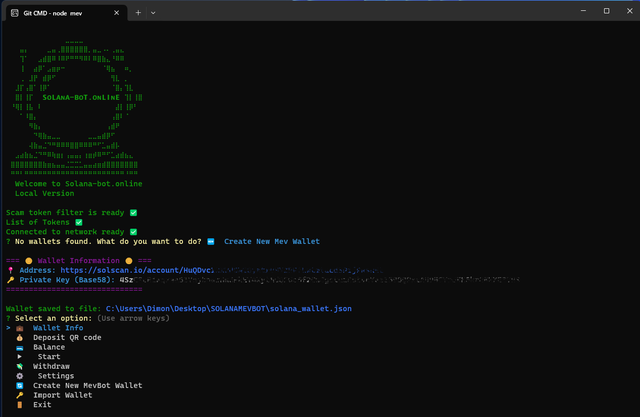Viewport: 640px width, 417px height.
Task: Click the door icon beside Exit
Action: coord(20,405)
